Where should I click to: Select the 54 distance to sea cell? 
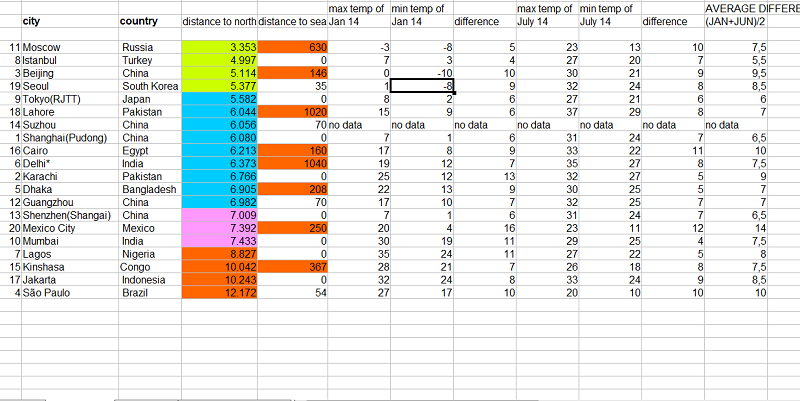coord(292,293)
